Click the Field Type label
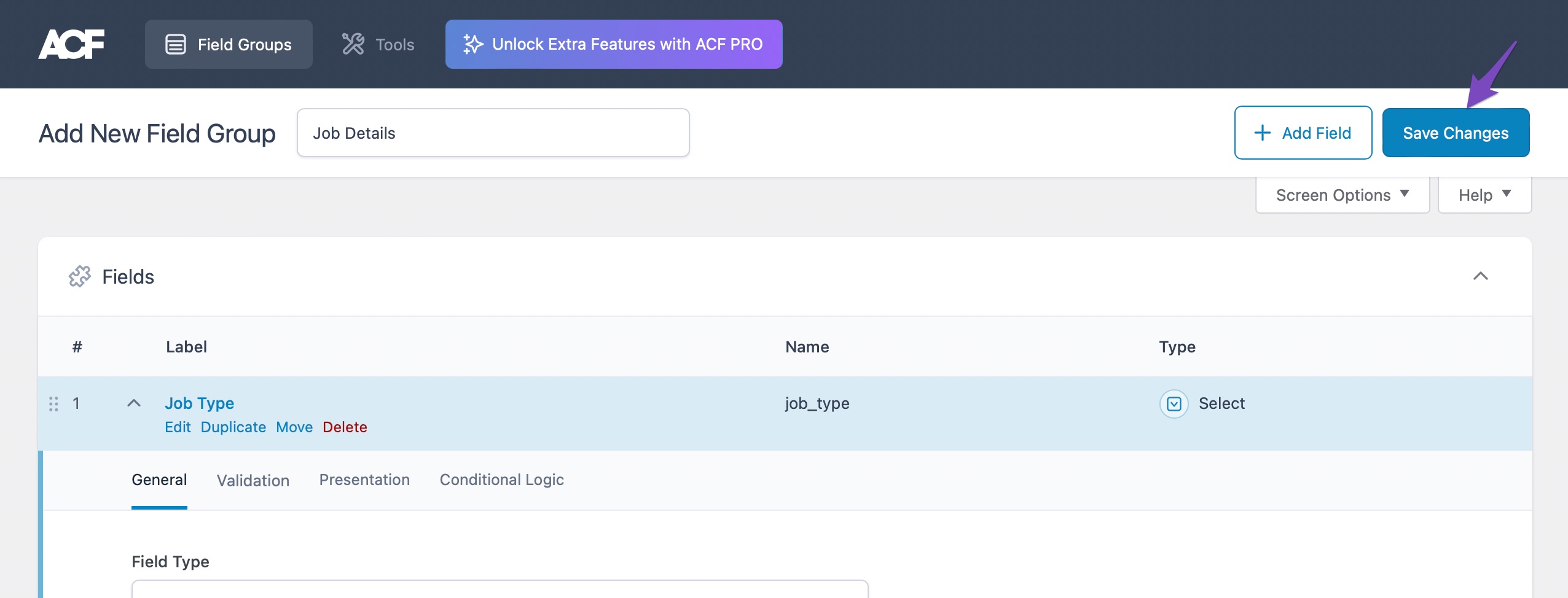The width and height of the screenshot is (1568, 598). [x=170, y=562]
